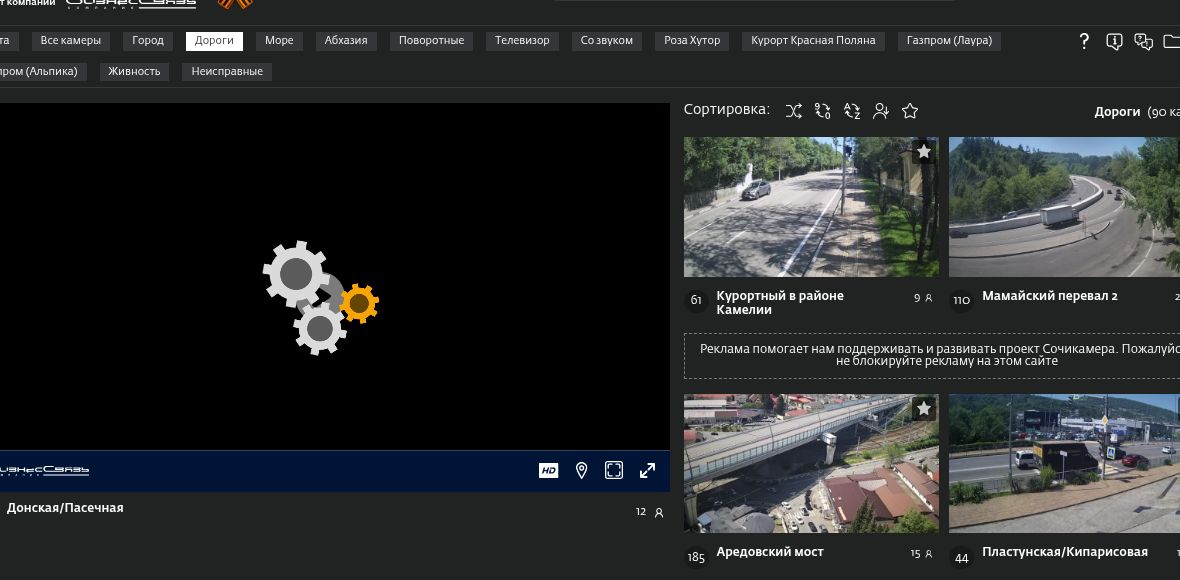
Task: Click the loading gears in video player
Action: point(321,297)
